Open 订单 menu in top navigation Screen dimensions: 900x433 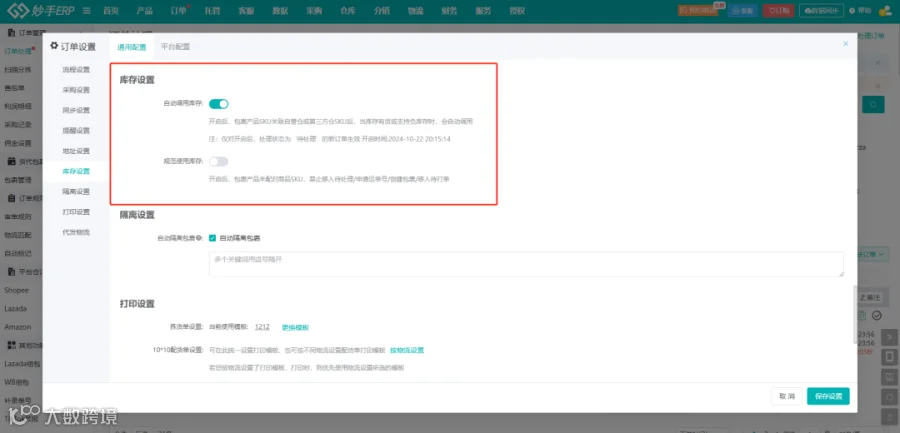point(179,10)
